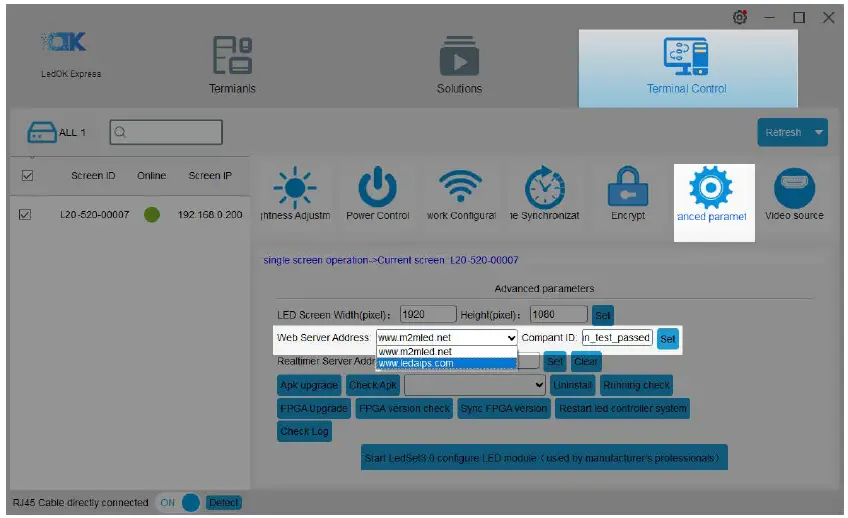
Task: Click the Screen ID column header
Action: pos(93,176)
